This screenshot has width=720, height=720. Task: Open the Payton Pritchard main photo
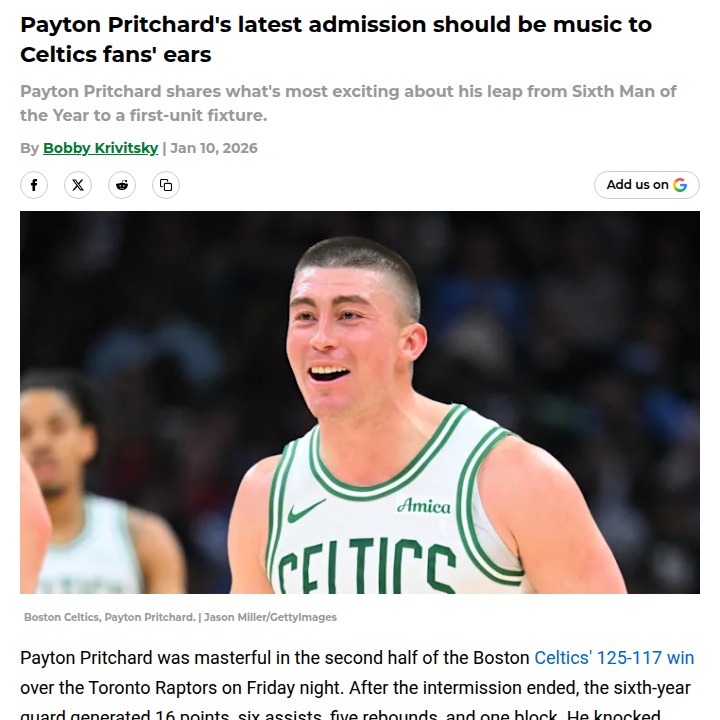[x=360, y=402]
